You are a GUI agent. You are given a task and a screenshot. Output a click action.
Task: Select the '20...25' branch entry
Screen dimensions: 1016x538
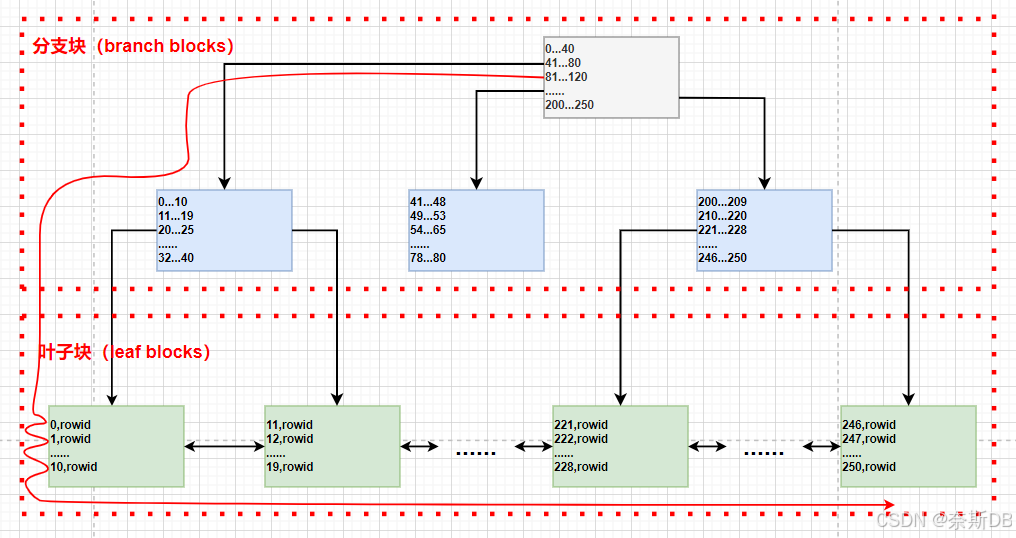click(x=176, y=229)
